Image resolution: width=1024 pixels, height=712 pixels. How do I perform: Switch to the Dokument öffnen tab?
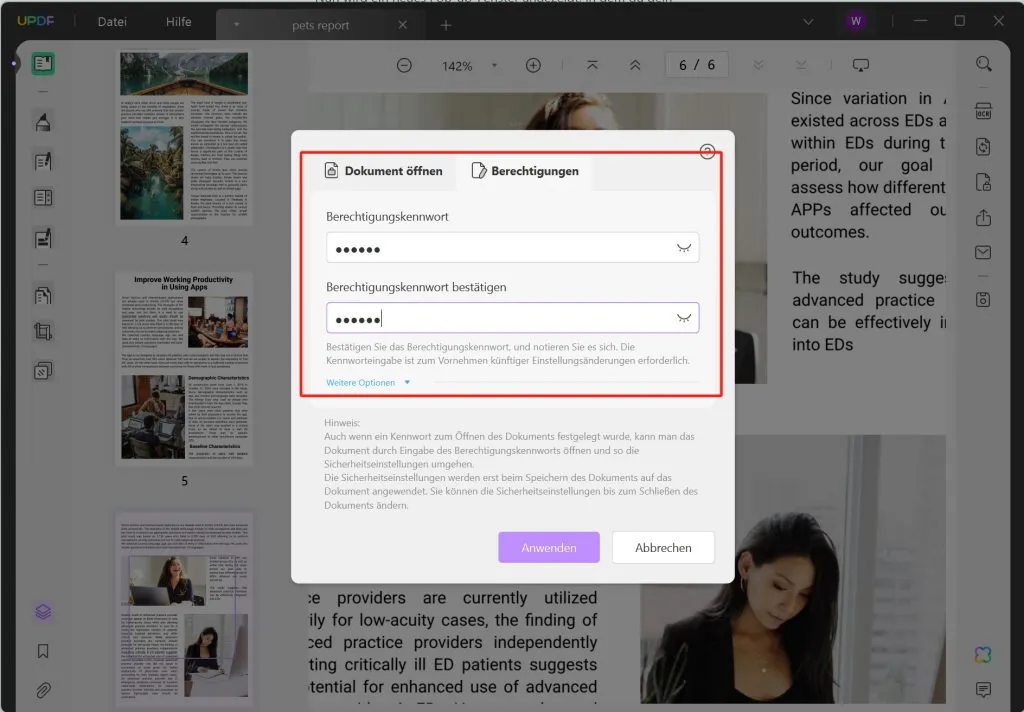click(x=383, y=171)
